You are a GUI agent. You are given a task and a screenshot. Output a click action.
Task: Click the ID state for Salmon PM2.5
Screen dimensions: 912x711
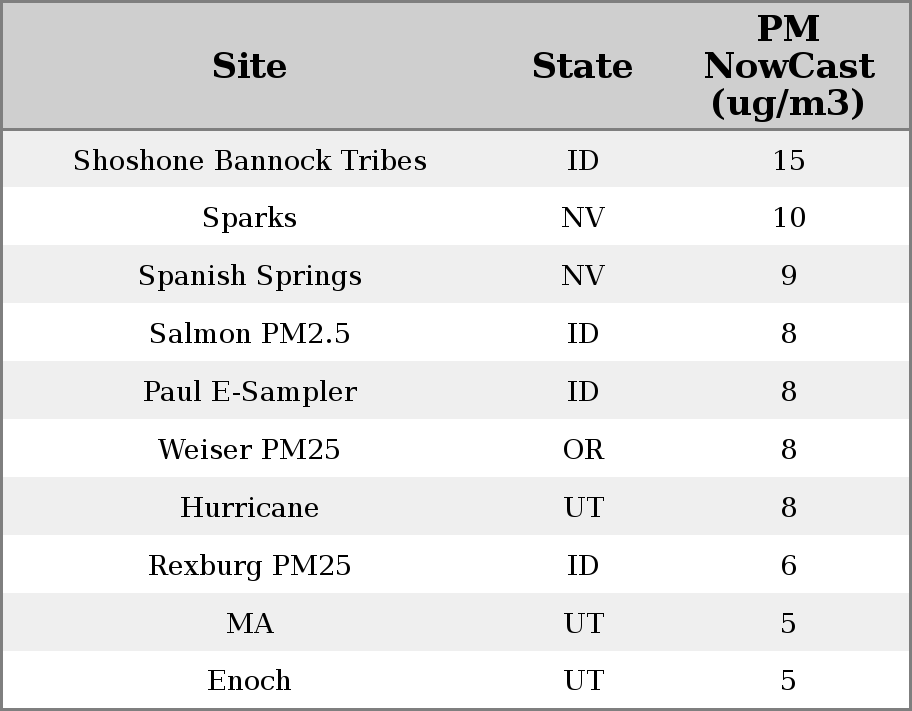[583, 334]
